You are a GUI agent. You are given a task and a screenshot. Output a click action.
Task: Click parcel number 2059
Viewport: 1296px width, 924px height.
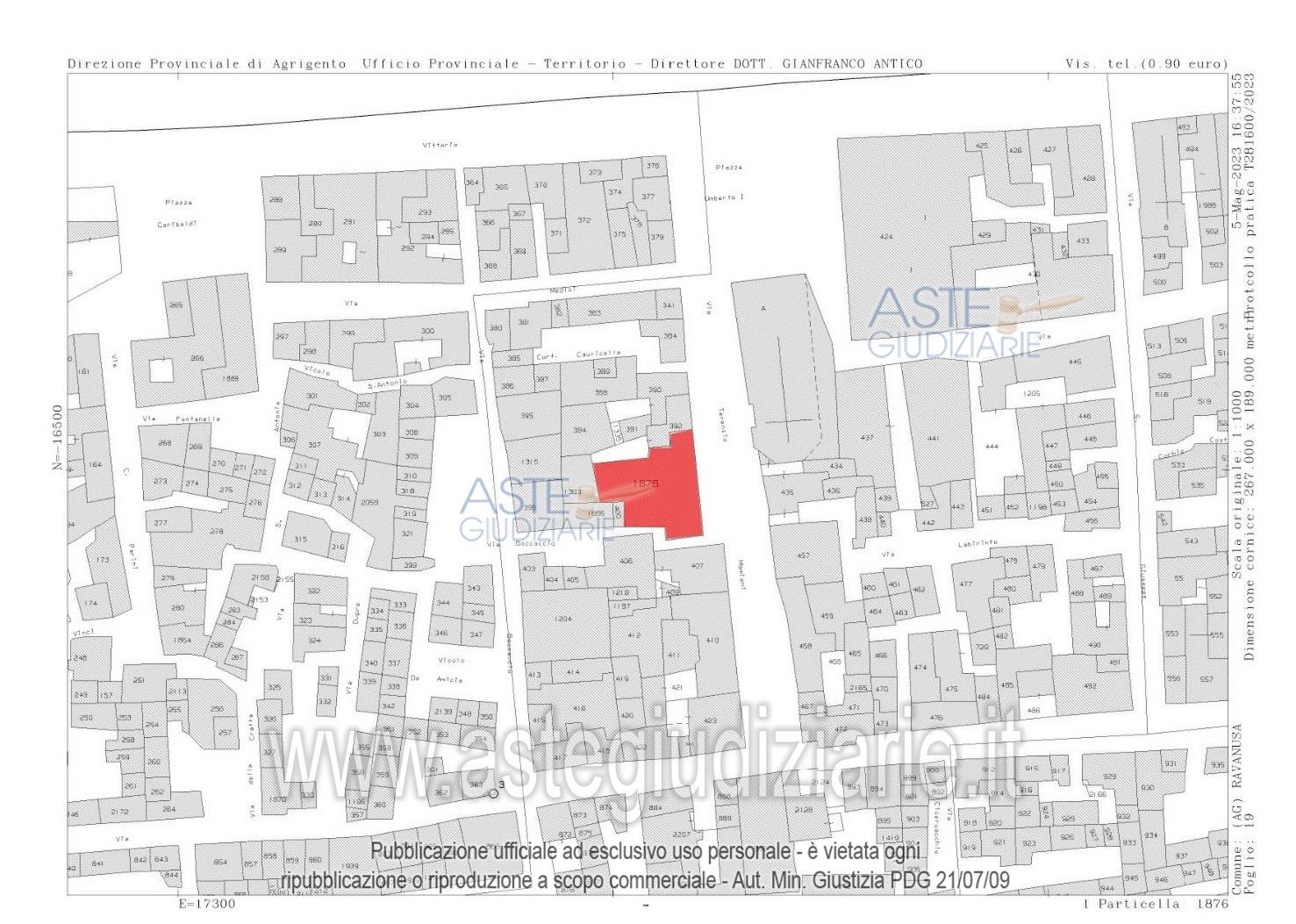point(369,502)
